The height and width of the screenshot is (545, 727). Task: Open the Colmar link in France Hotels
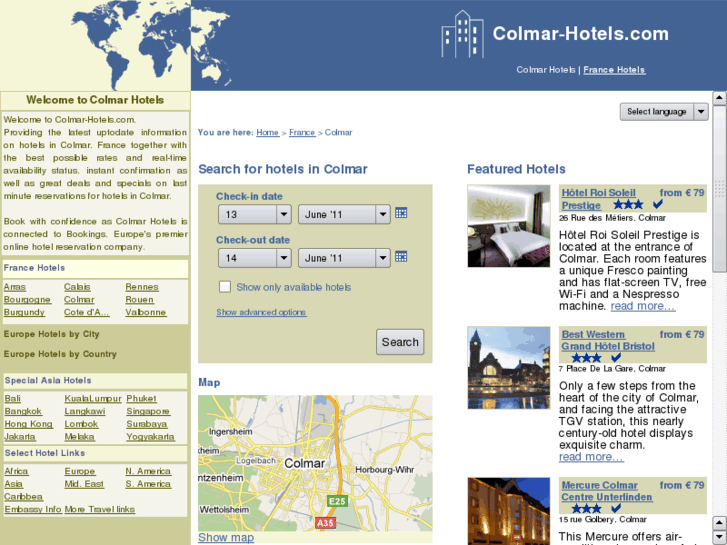79,300
